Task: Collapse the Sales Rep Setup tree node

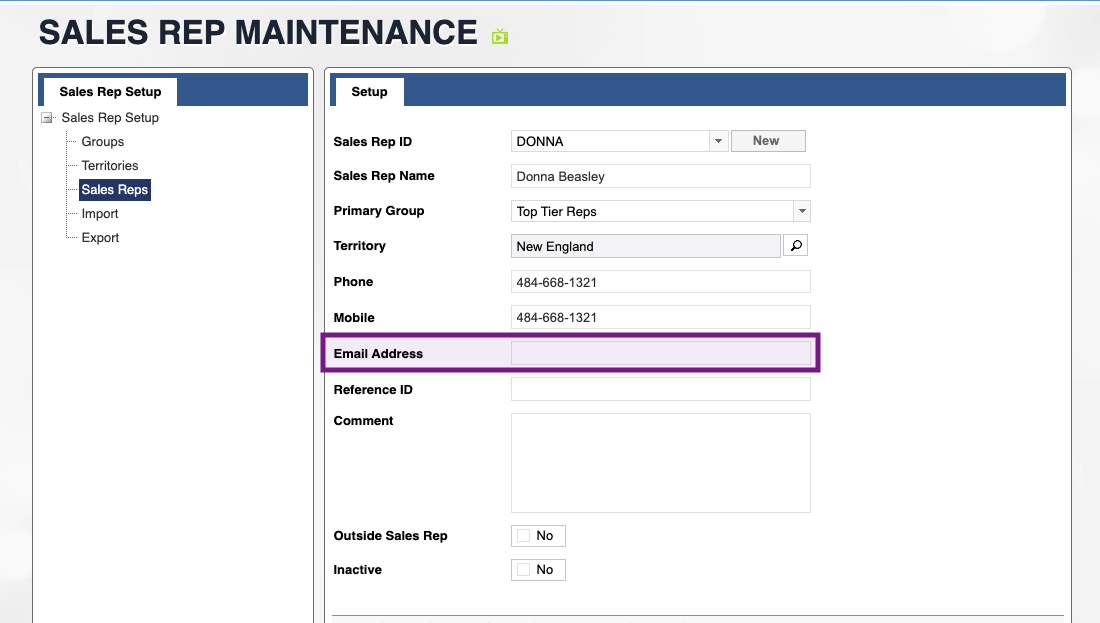Action: (x=47, y=118)
